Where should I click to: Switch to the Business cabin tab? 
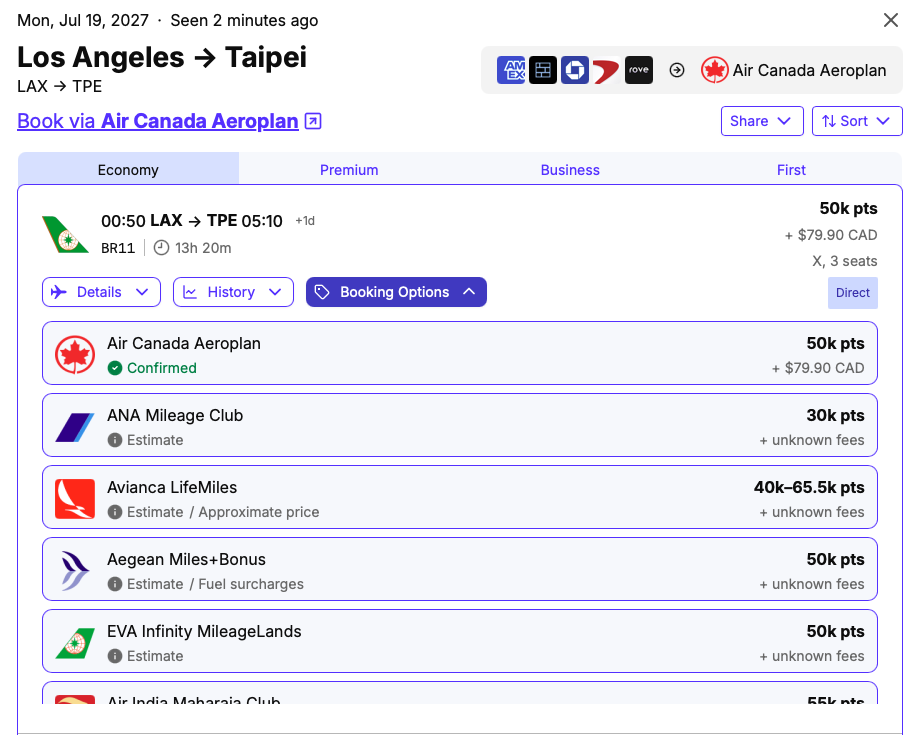point(570,170)
